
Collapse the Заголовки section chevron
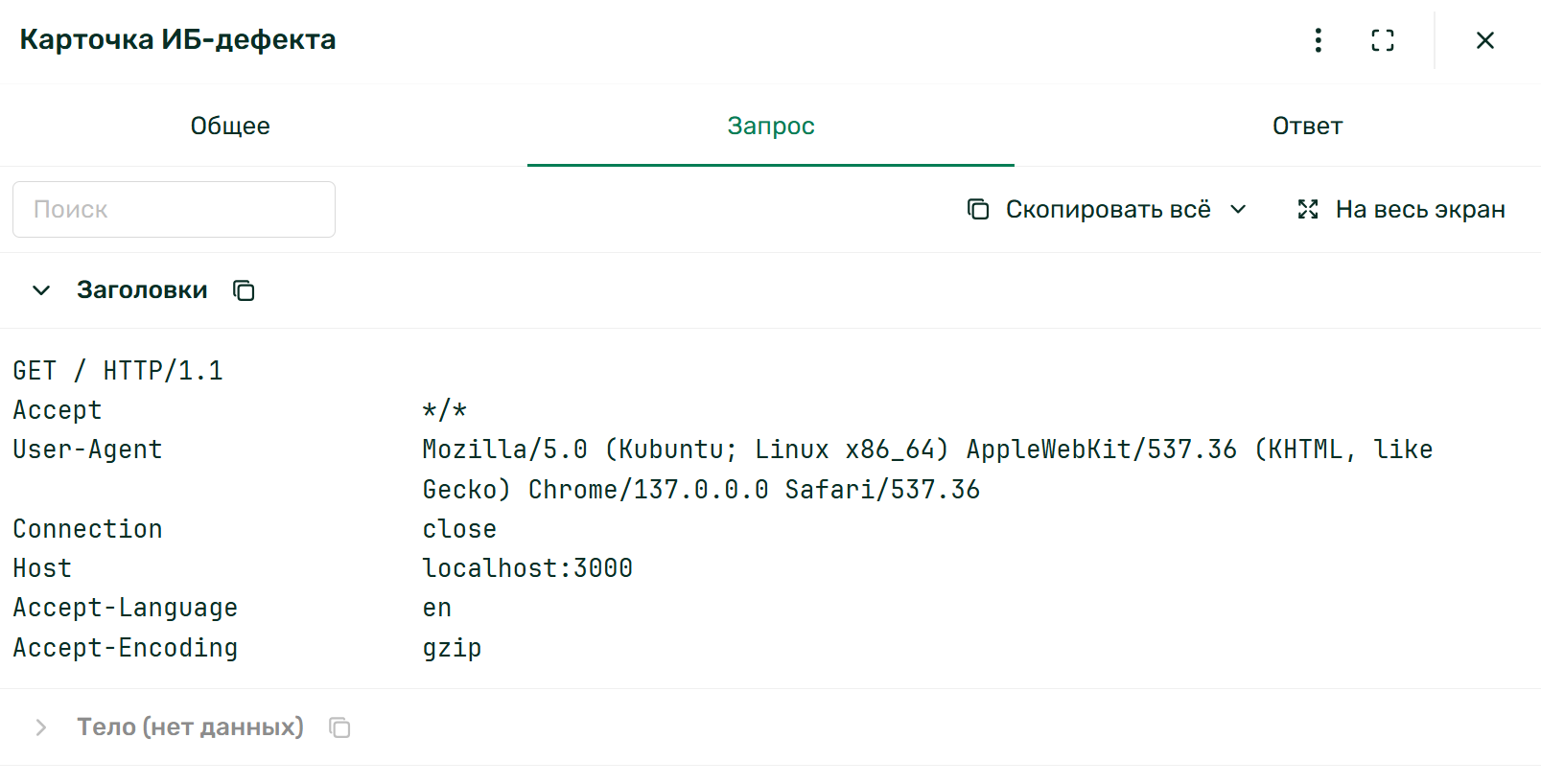click(41, 290)
